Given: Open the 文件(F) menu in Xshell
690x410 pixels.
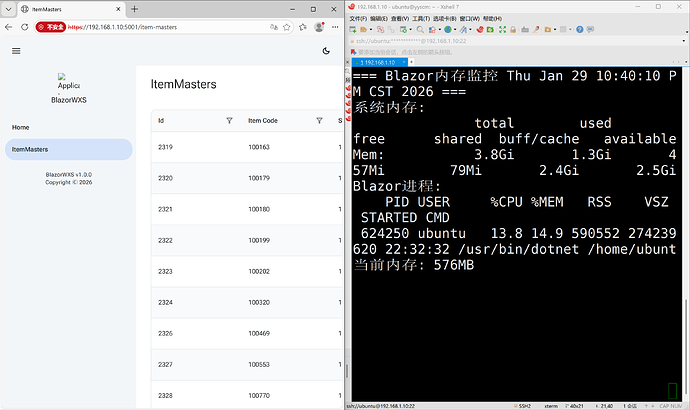Looking at the screenshot, I should coord(358,18).
